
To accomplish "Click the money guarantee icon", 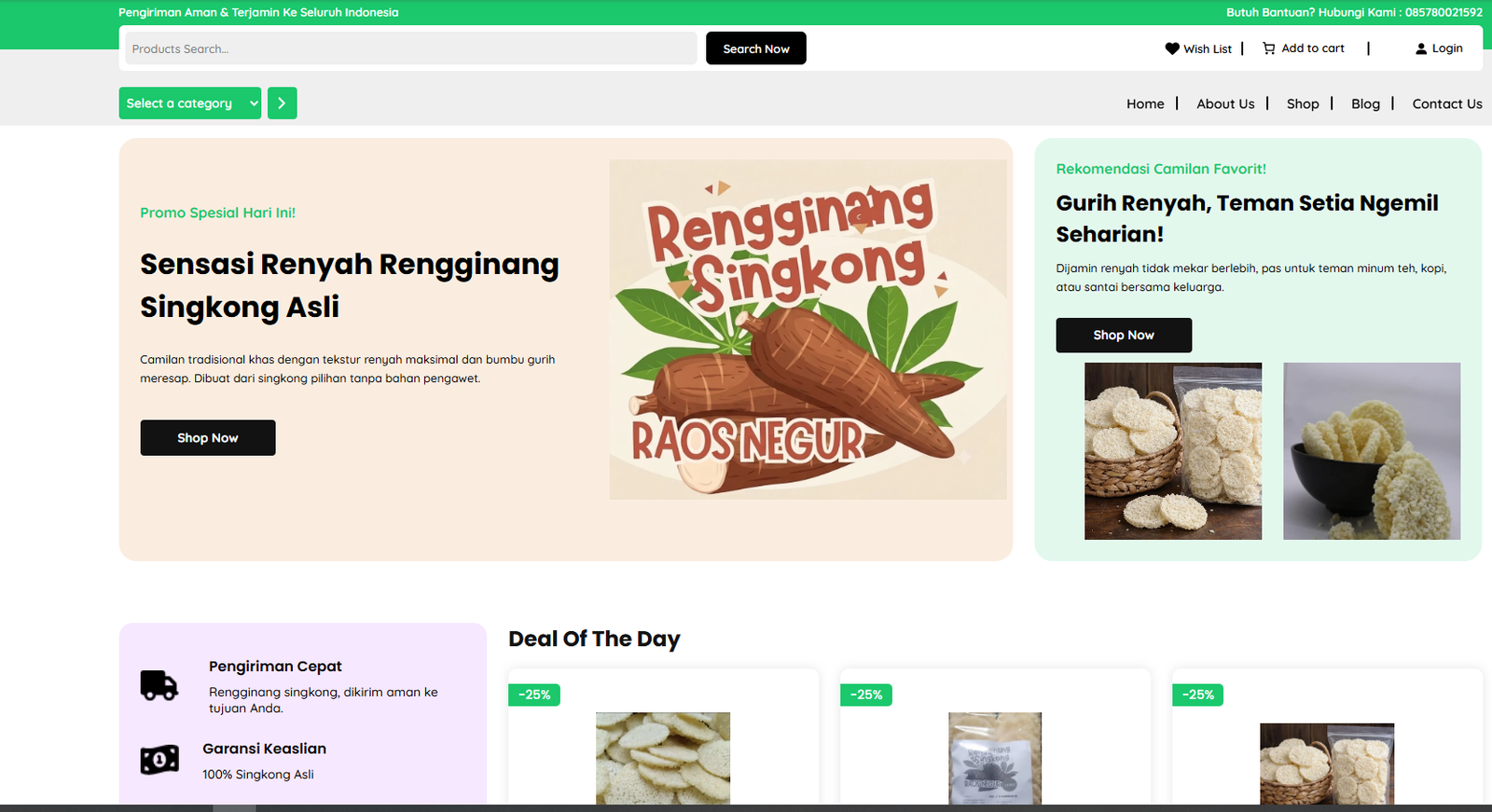I will point(159,760).
